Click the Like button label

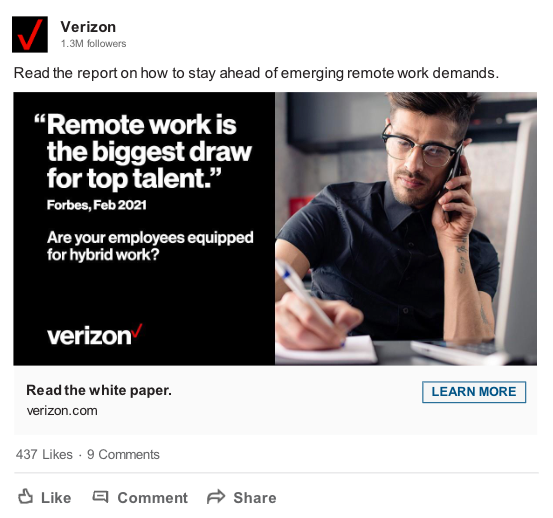click(x=56, y=498)
